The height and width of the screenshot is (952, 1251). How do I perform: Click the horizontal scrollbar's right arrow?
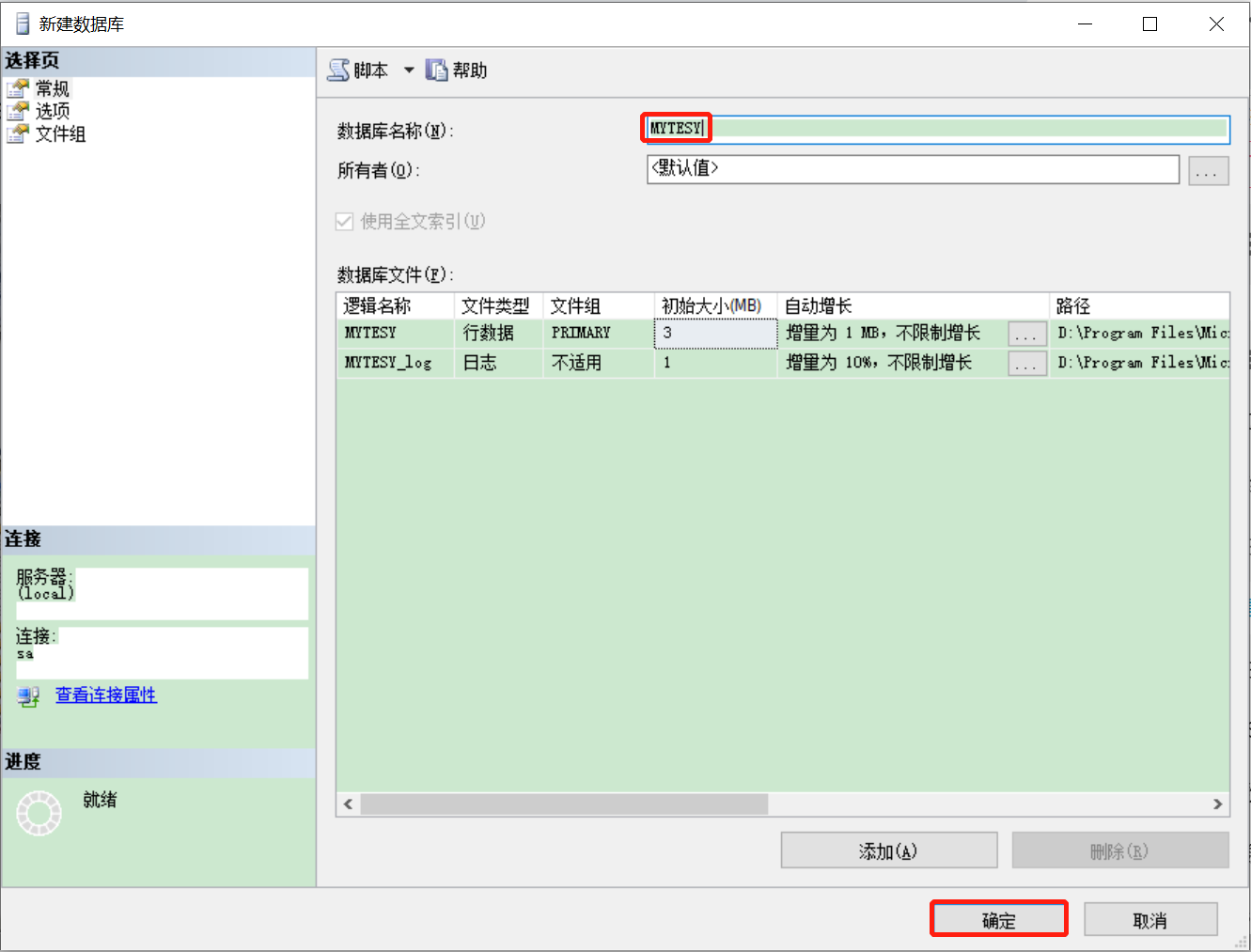pyautogui.click(x=1218, y=804)
